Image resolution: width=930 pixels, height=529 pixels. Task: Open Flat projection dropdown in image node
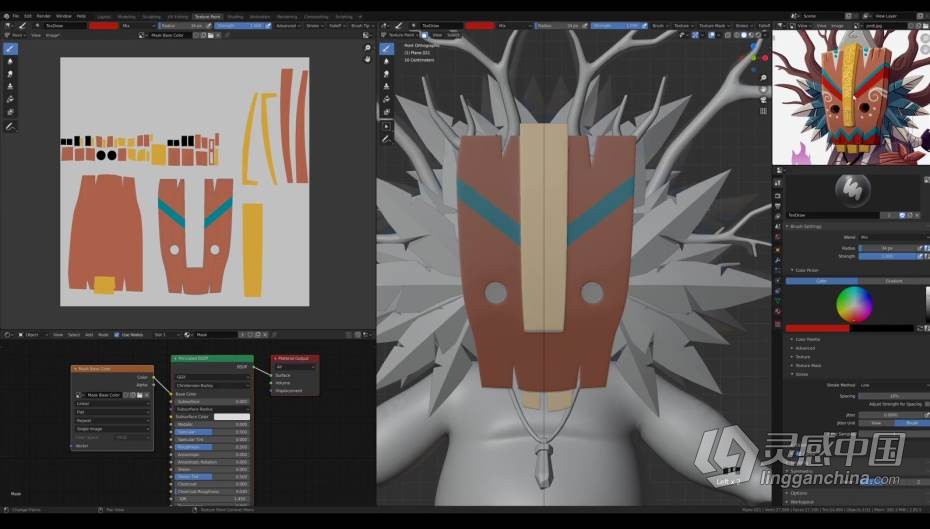click(112, 412)
